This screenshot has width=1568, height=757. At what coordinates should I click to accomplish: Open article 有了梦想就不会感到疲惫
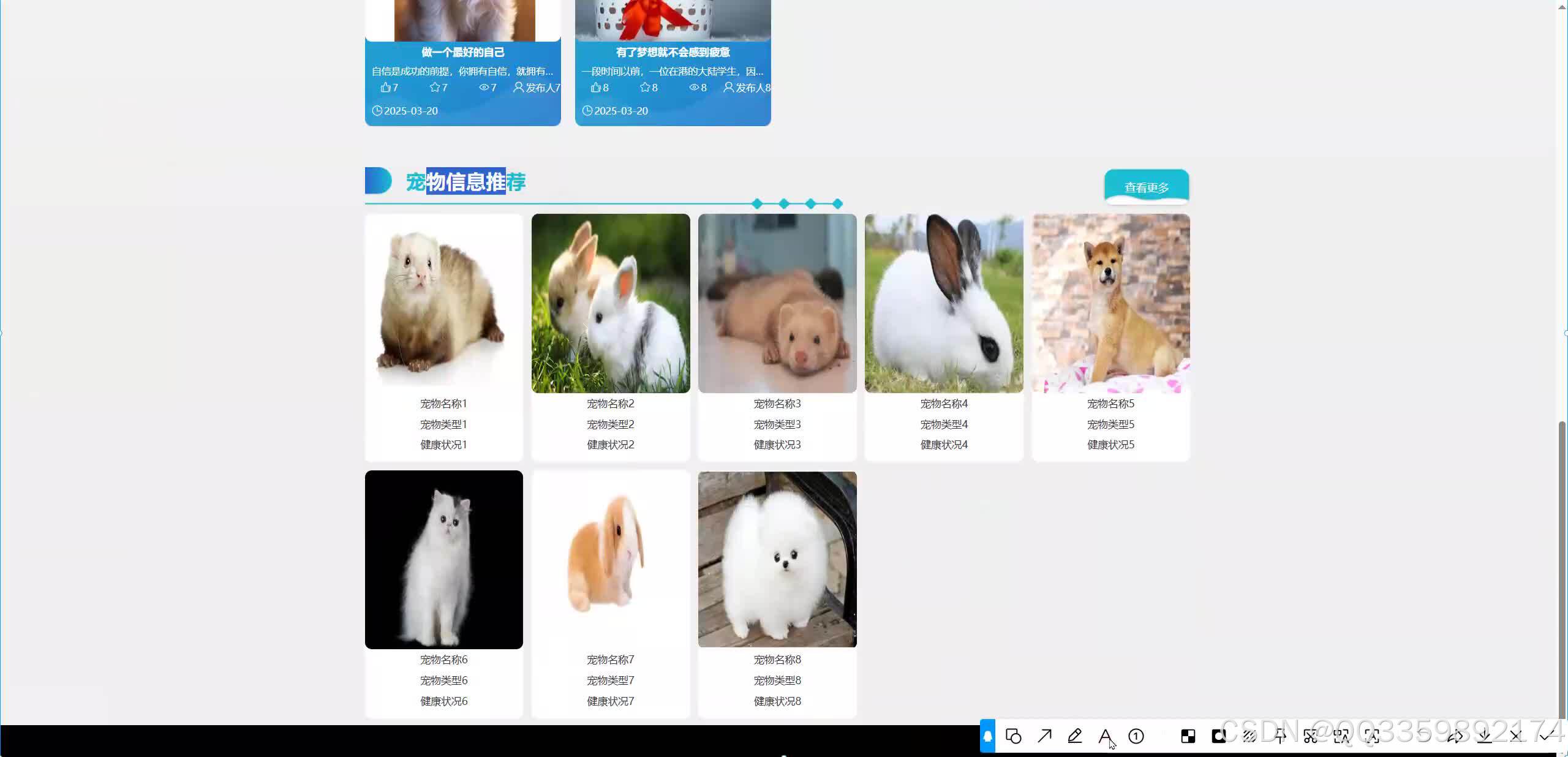click(673, 52)
